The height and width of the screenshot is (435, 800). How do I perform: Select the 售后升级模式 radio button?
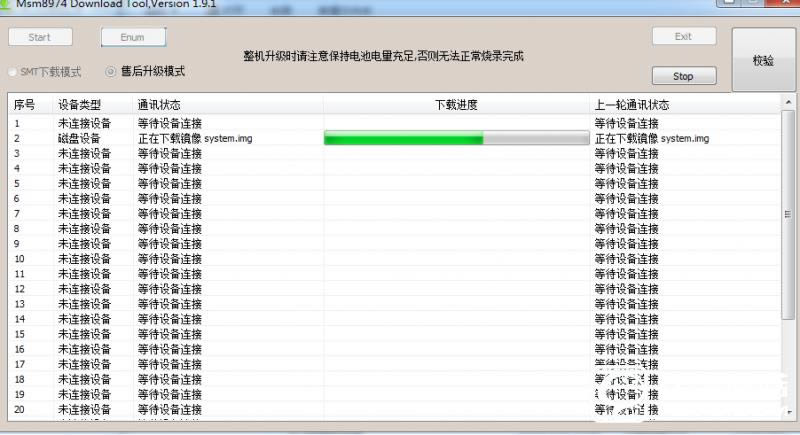click(110, 72)
